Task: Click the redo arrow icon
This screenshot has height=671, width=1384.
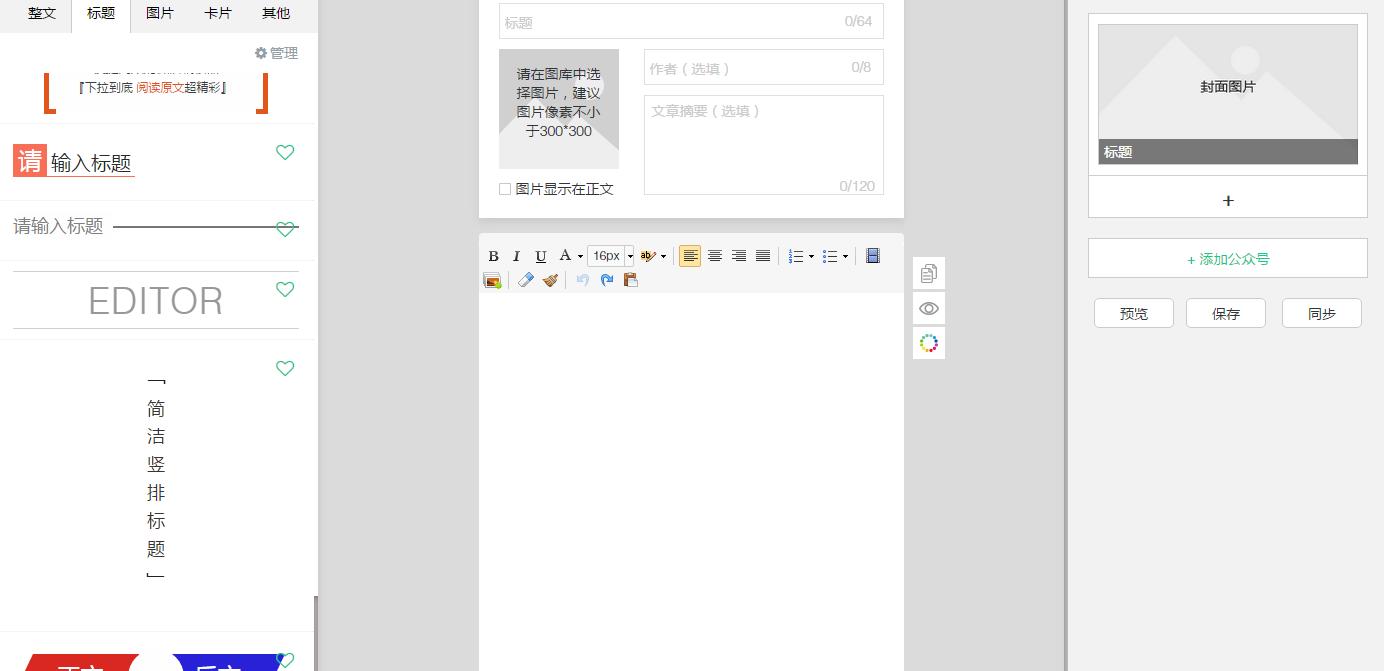Action: click(x=607, y=280)
